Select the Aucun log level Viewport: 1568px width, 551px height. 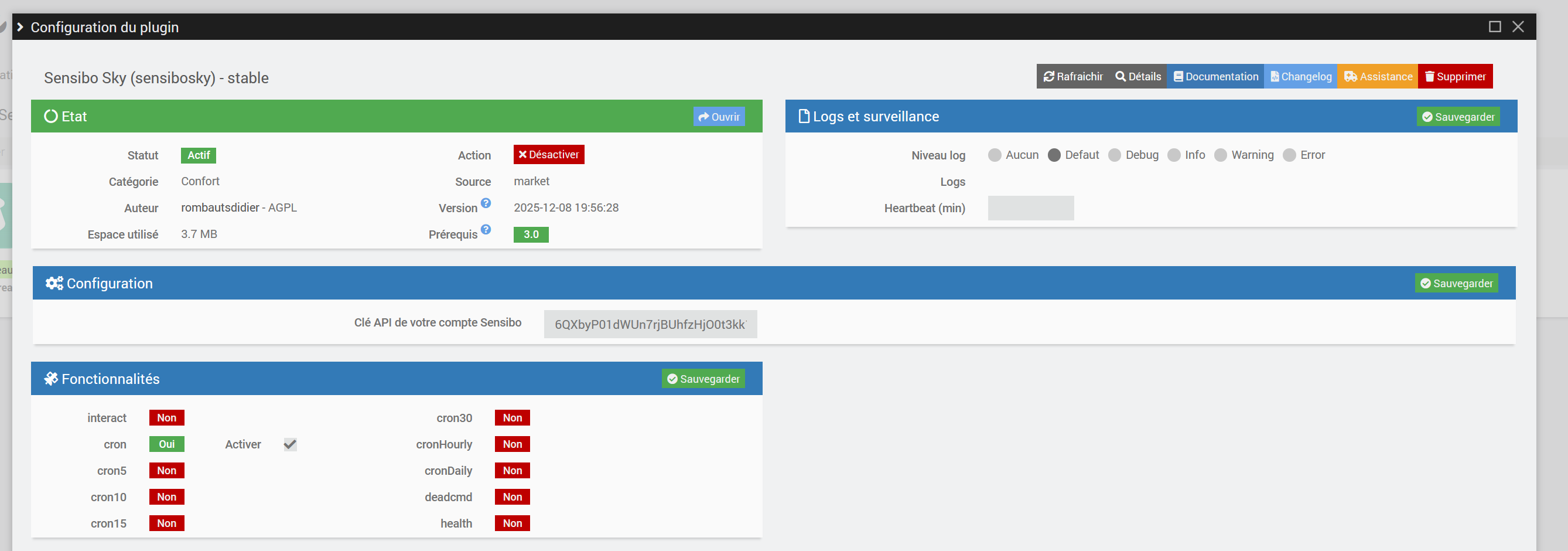995,155
